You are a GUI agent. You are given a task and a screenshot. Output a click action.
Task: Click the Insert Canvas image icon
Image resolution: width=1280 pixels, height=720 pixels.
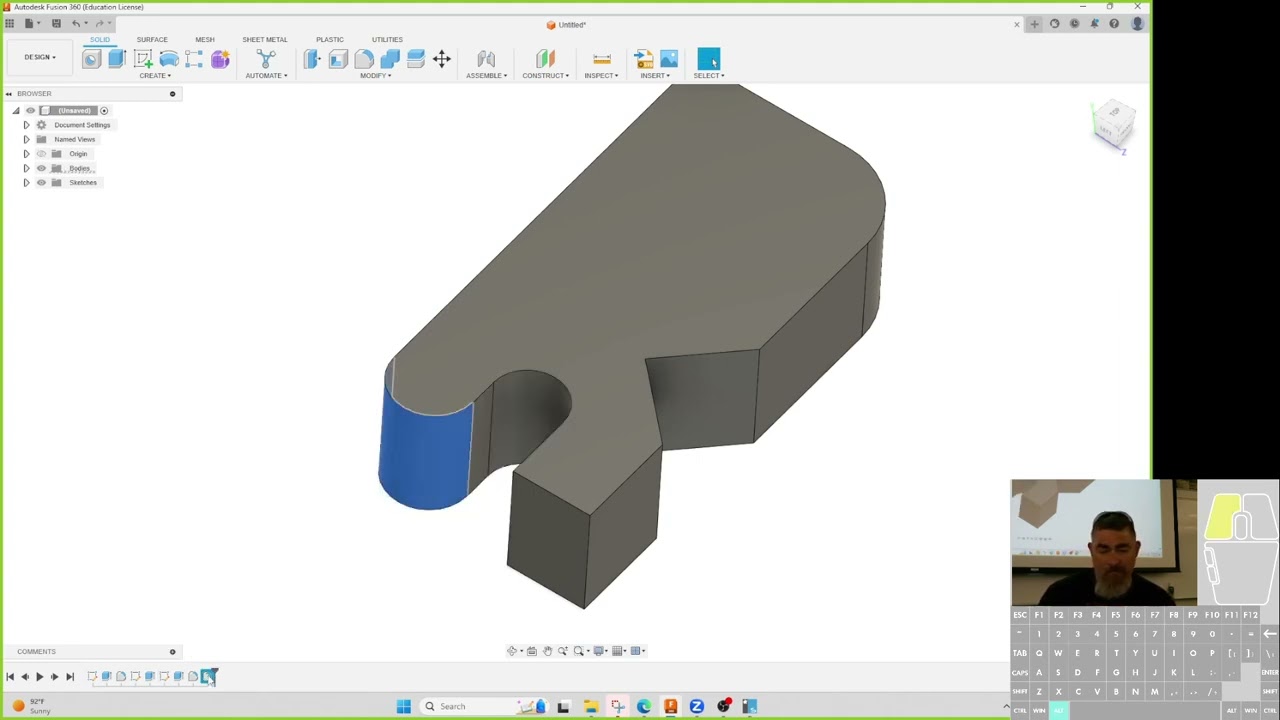click(669, 59)
